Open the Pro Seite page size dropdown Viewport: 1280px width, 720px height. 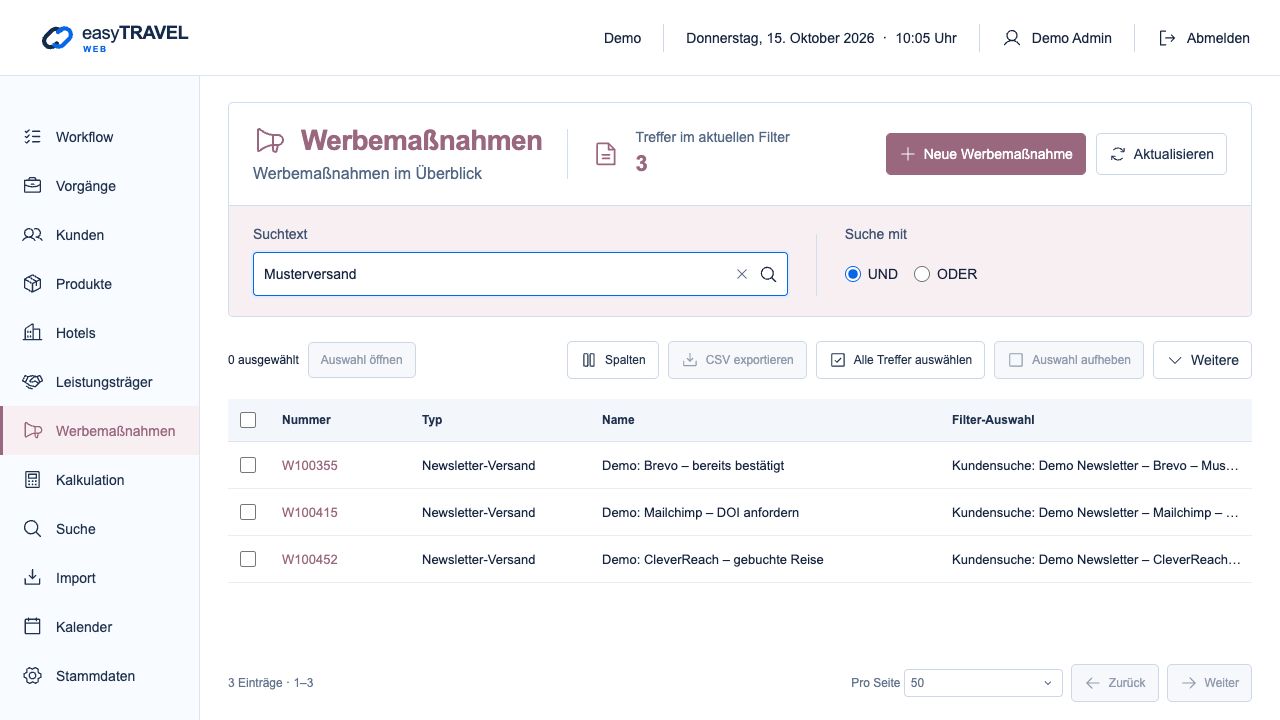tap(983, 683)
